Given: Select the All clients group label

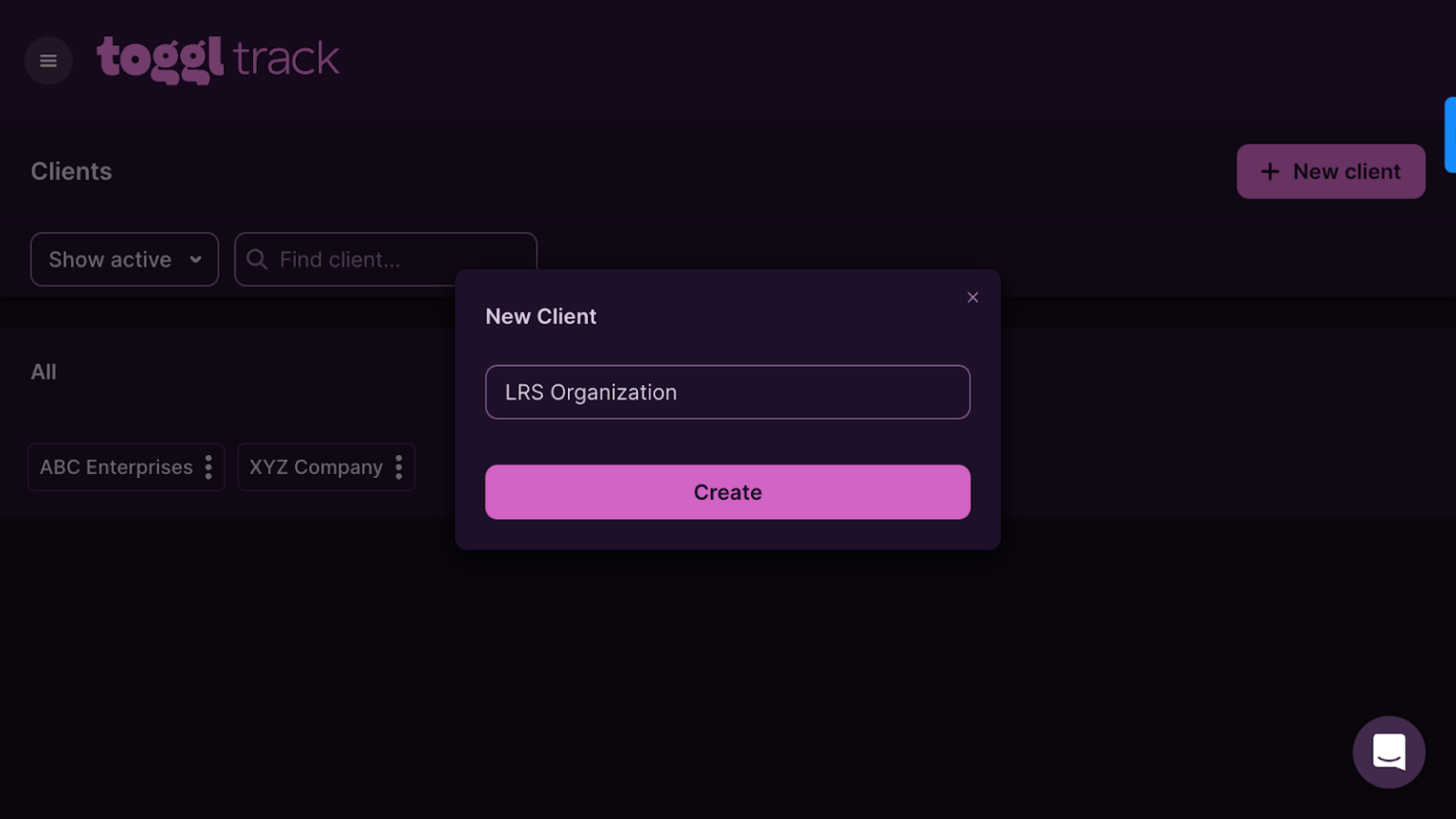Looking at the screenshot, I should [x=44, y=372].
